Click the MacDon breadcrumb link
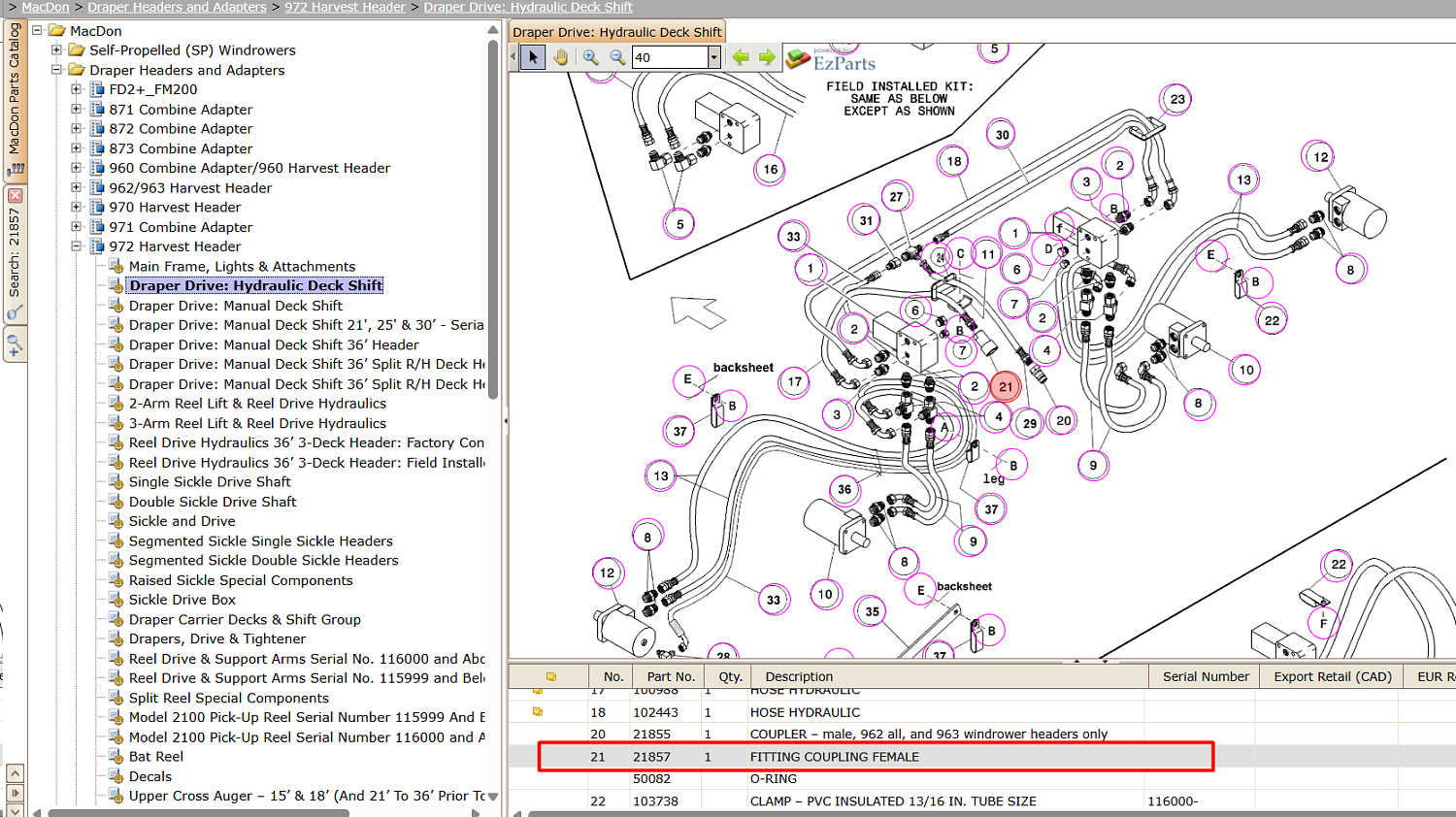 pyautogui.click(x=46, y=7)
